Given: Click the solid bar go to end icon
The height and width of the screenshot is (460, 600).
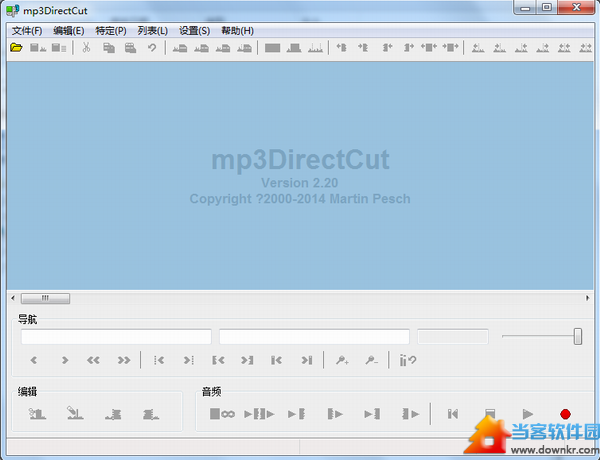Looking at the screenshot, I should 307,360.
